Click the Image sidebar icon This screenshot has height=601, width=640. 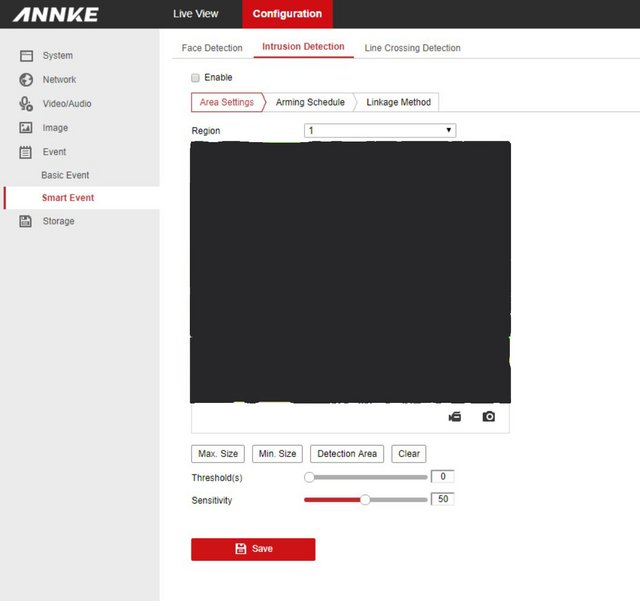coord(26,128)
